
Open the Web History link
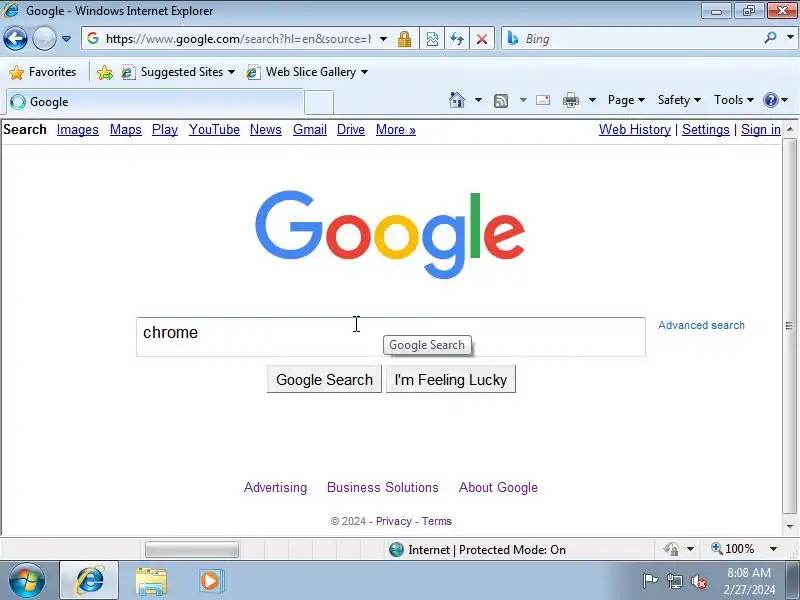[x=635, y=130]
